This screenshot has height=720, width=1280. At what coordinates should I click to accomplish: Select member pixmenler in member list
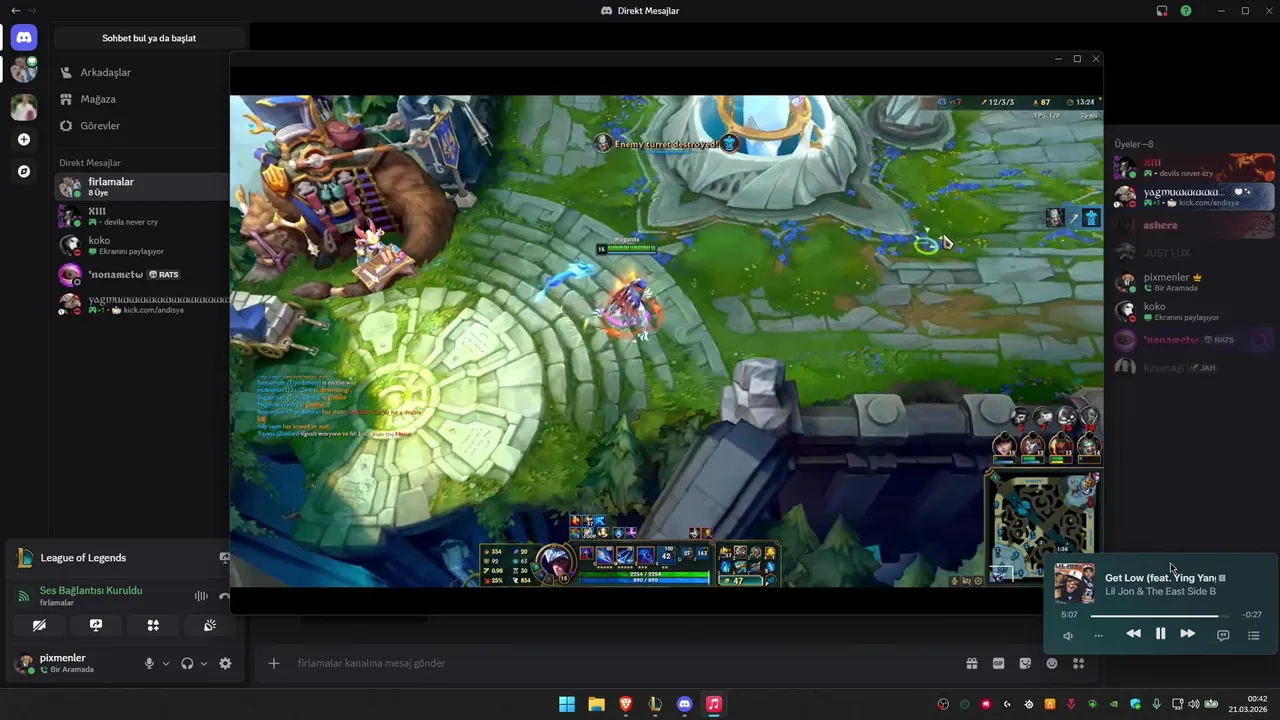point(1194,282)
